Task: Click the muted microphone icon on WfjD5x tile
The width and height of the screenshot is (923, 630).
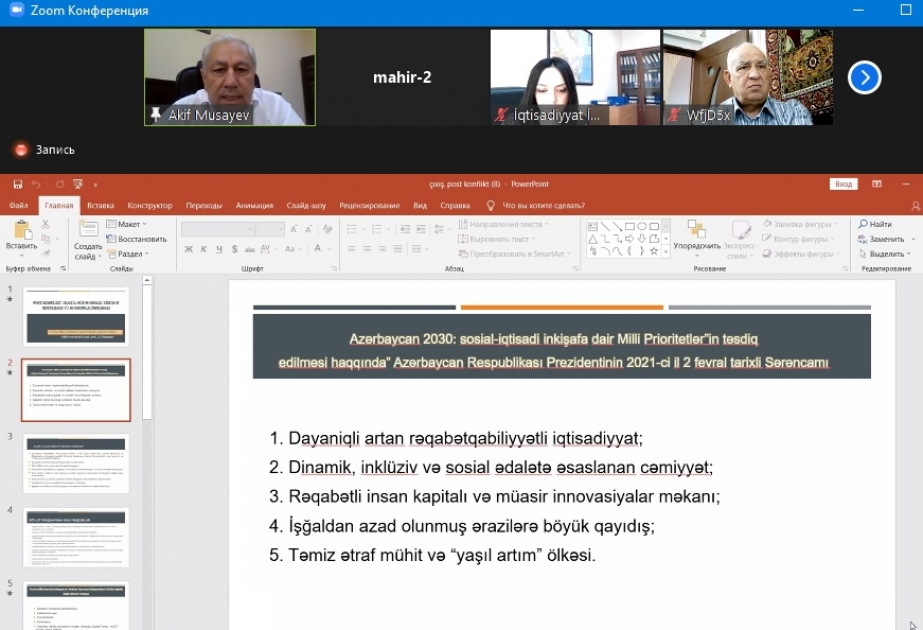Action: click(x=673, y=115)
